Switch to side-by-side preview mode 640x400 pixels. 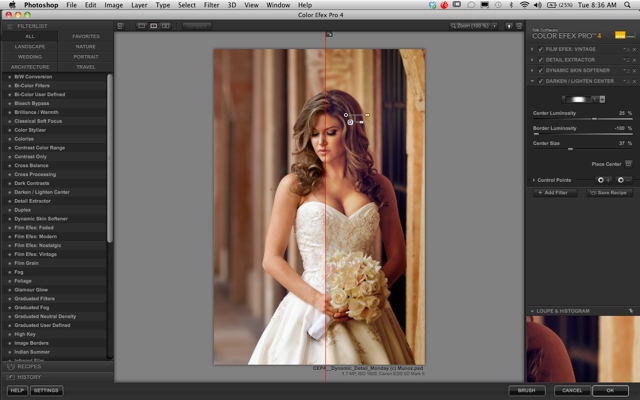coord(165,26)
